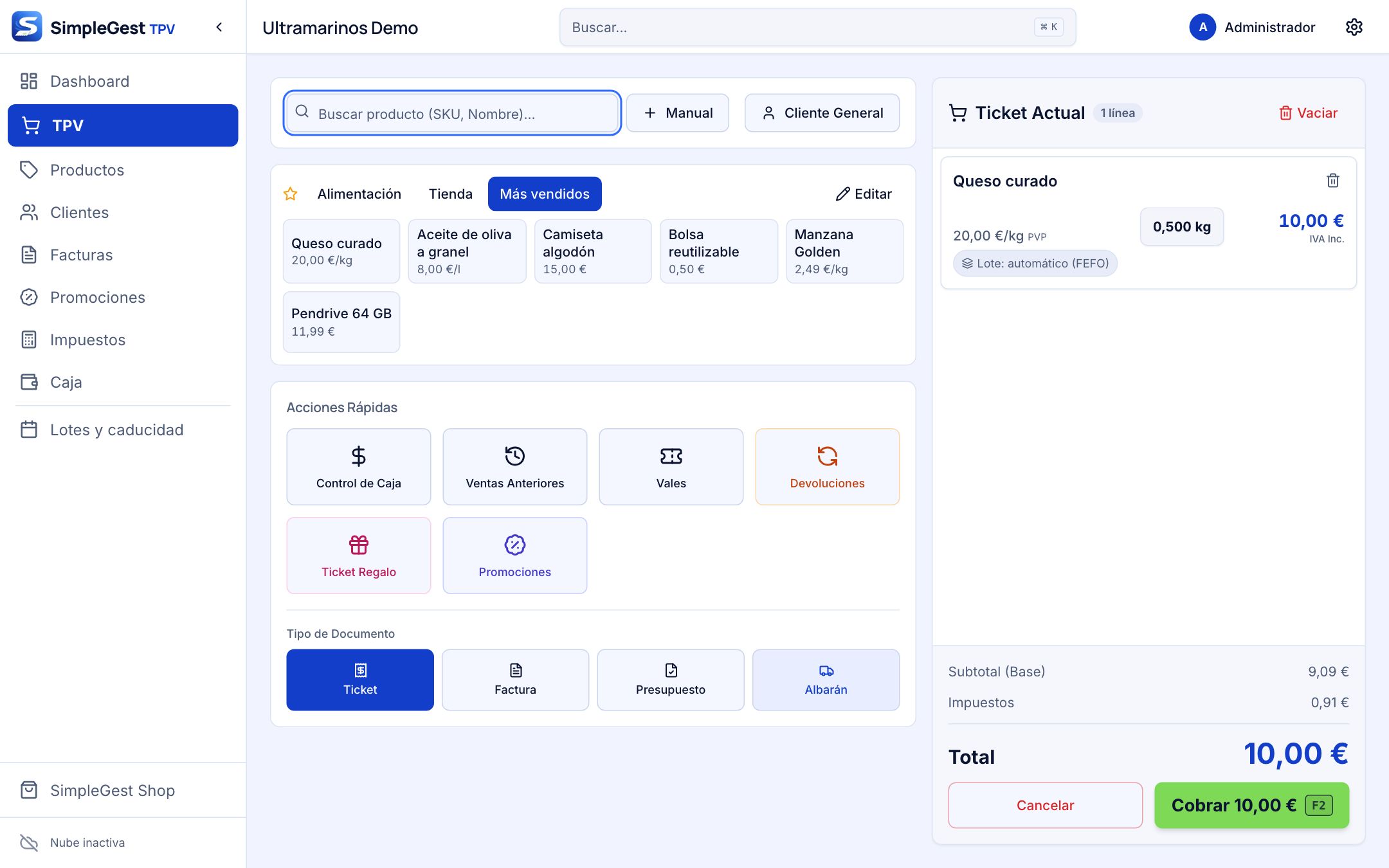Image resolution: width=1389 pixels, height=868 pixels.
Task: Select Factura document type
Action: coord(515,680)
